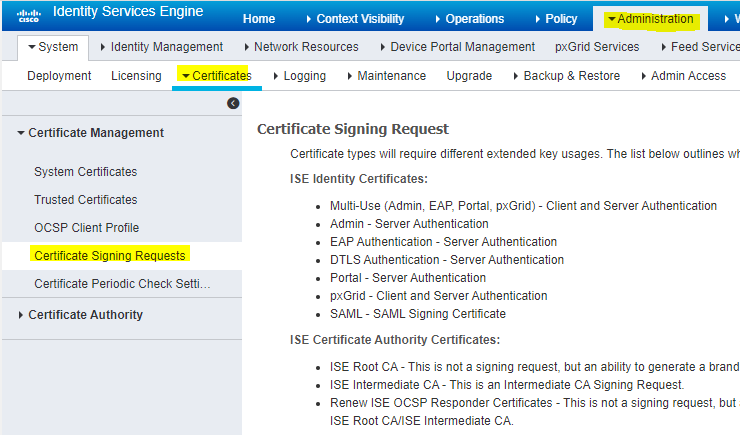
Task: Expand the Network Resources submenu
Action: tap(302, 47)
